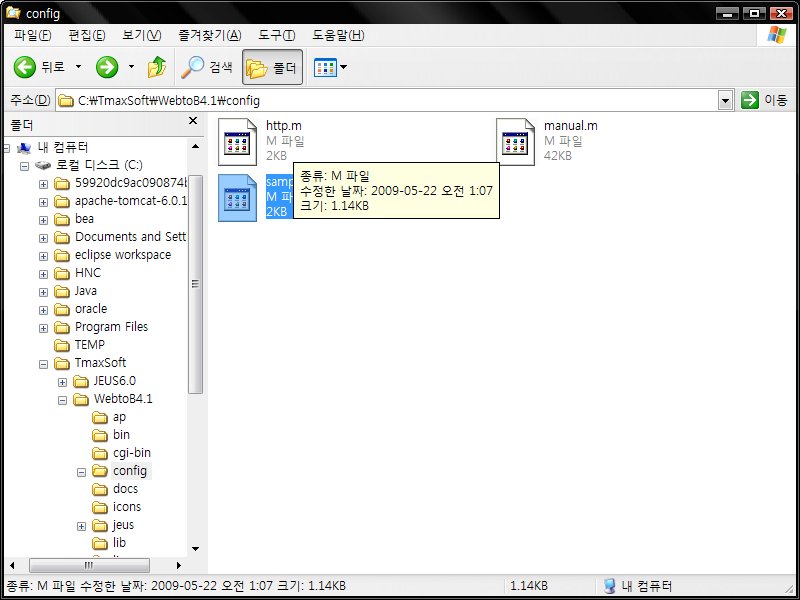Select the Java folder icon

coord(62,291)
